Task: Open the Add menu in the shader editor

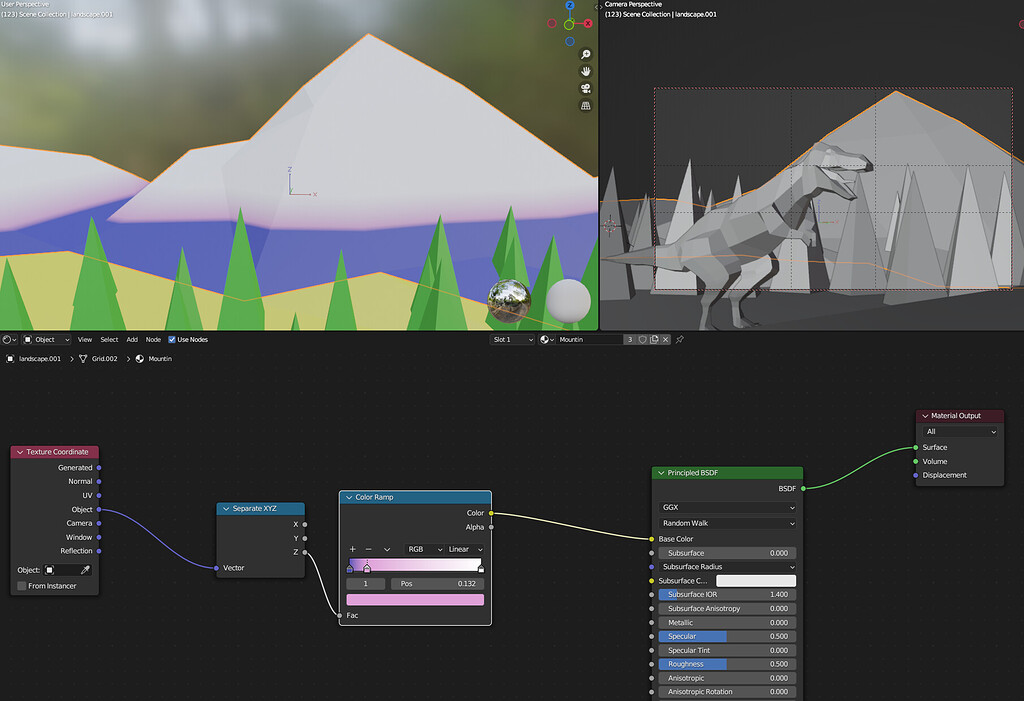Action: click(x=132, y=339)
